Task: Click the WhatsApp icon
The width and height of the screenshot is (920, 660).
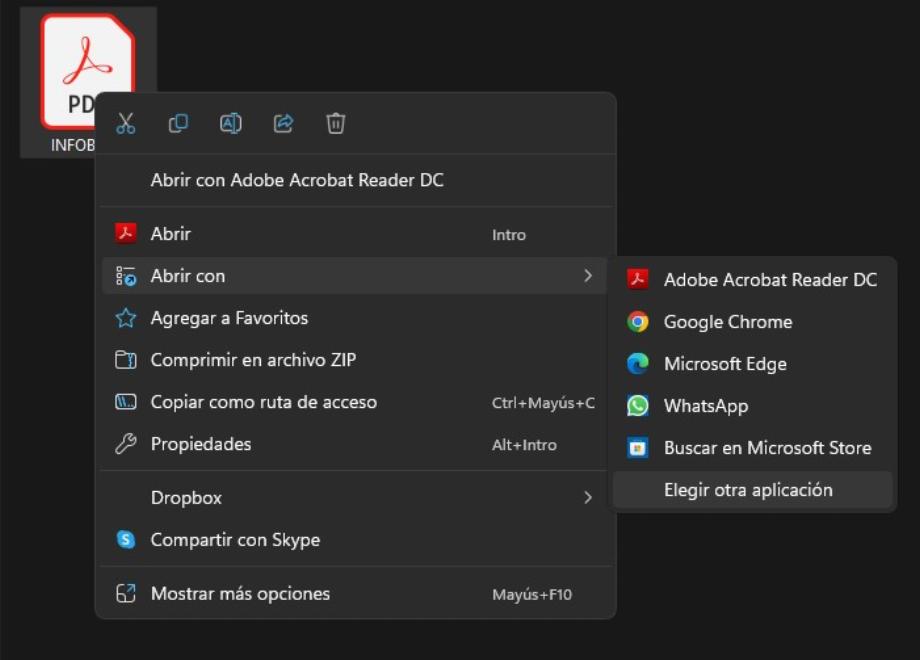Action: (x=638, y=406)
